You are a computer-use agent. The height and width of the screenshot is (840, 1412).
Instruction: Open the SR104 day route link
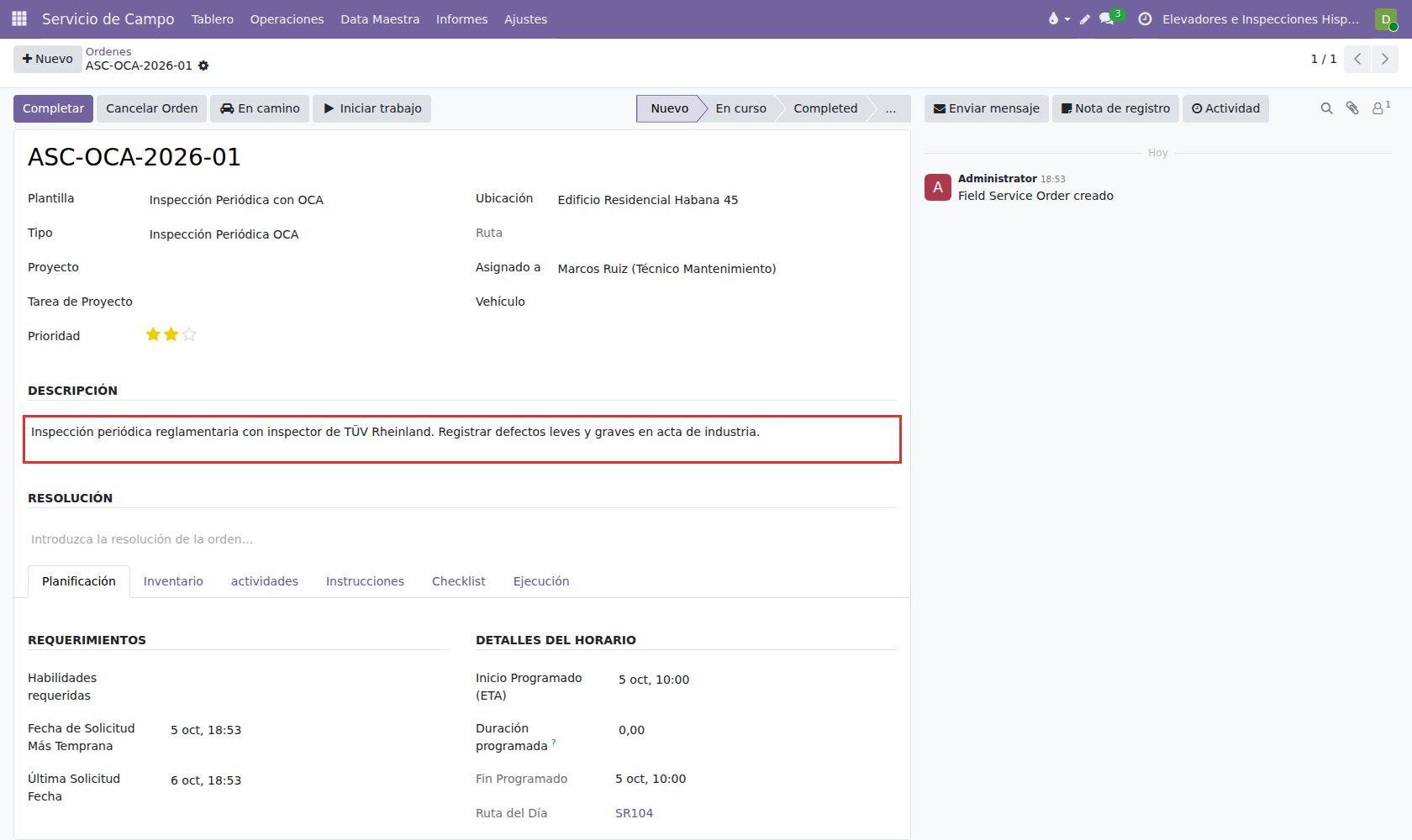click(634, 813)
